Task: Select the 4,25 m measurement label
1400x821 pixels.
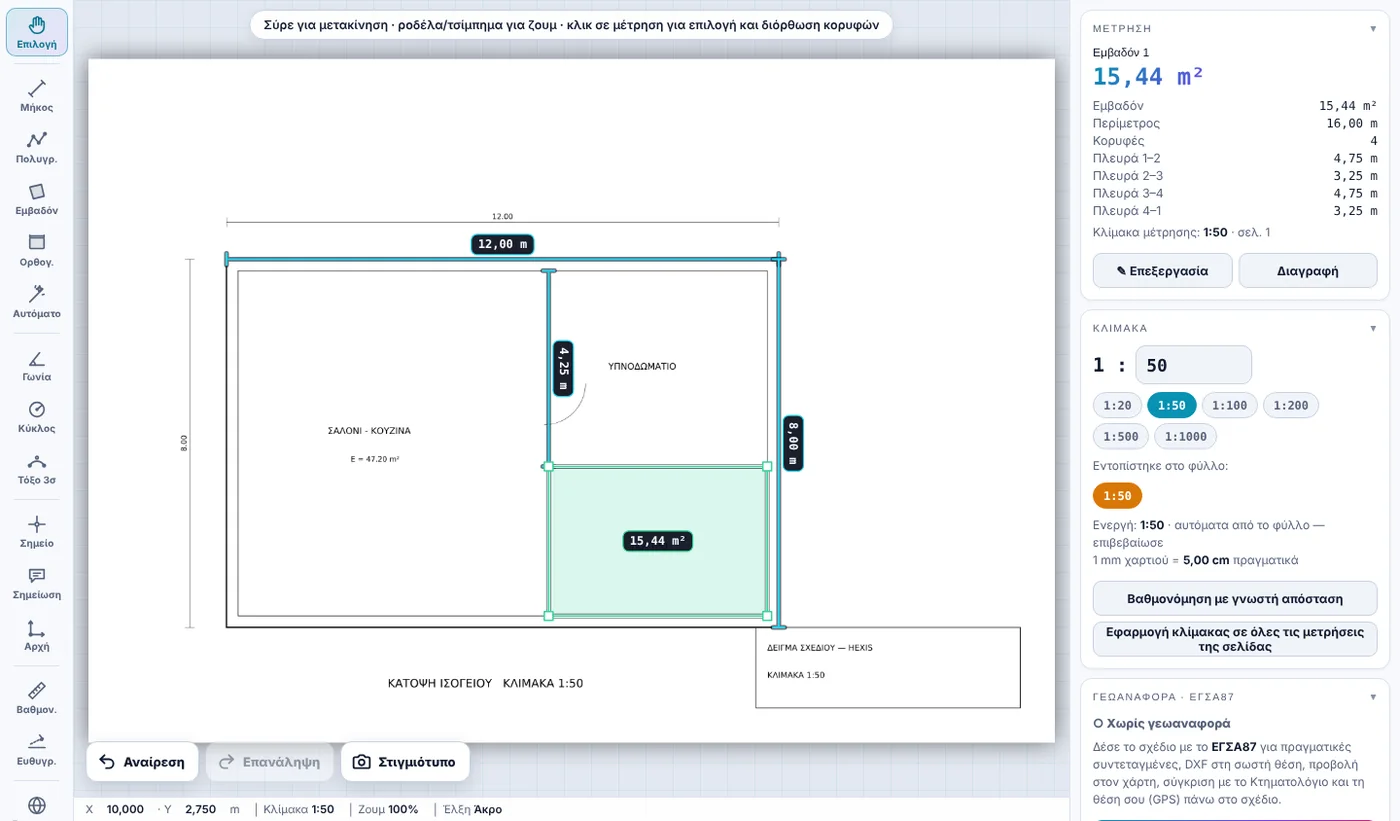Action: [564, 367]
